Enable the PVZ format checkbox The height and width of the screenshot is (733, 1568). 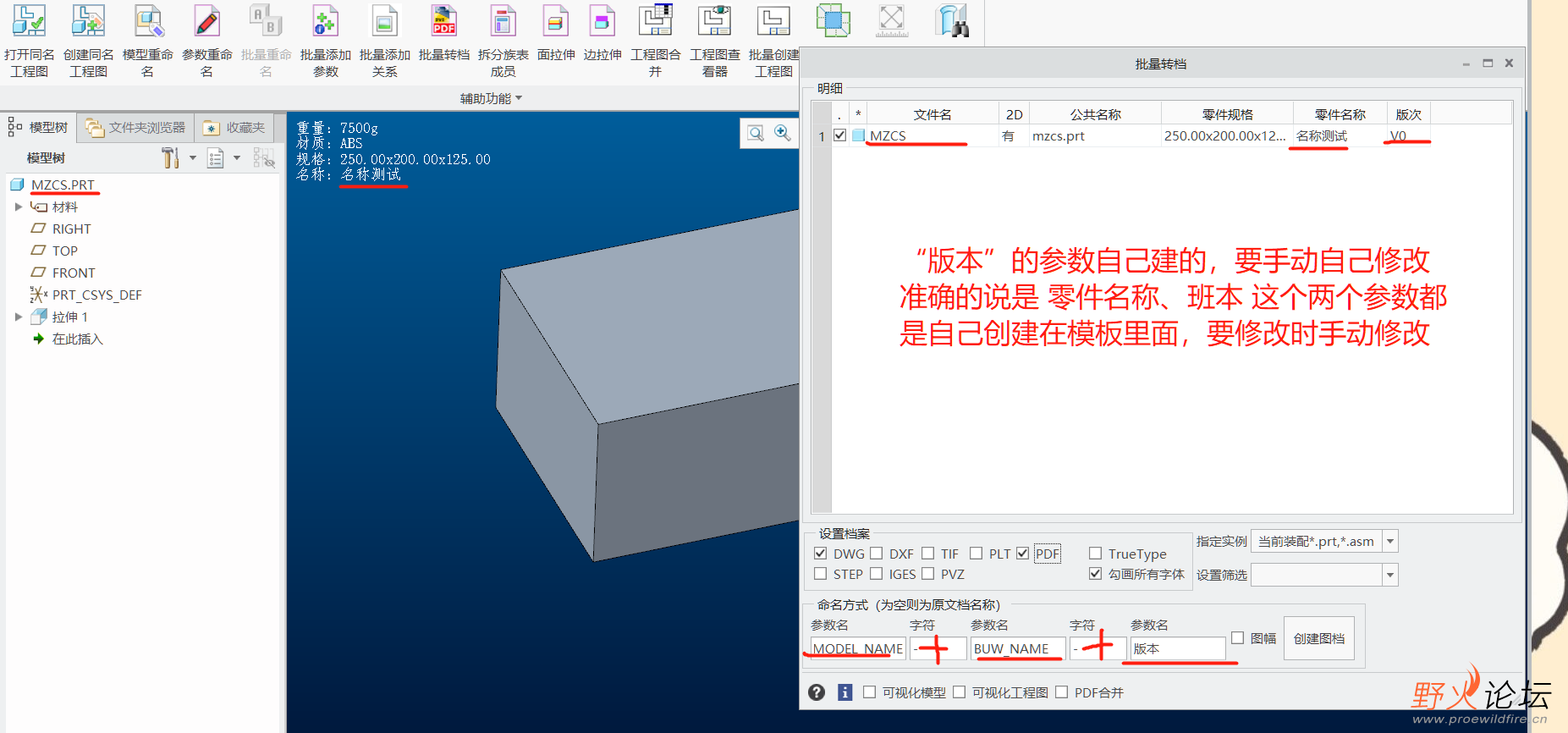[x=928, y=574]
